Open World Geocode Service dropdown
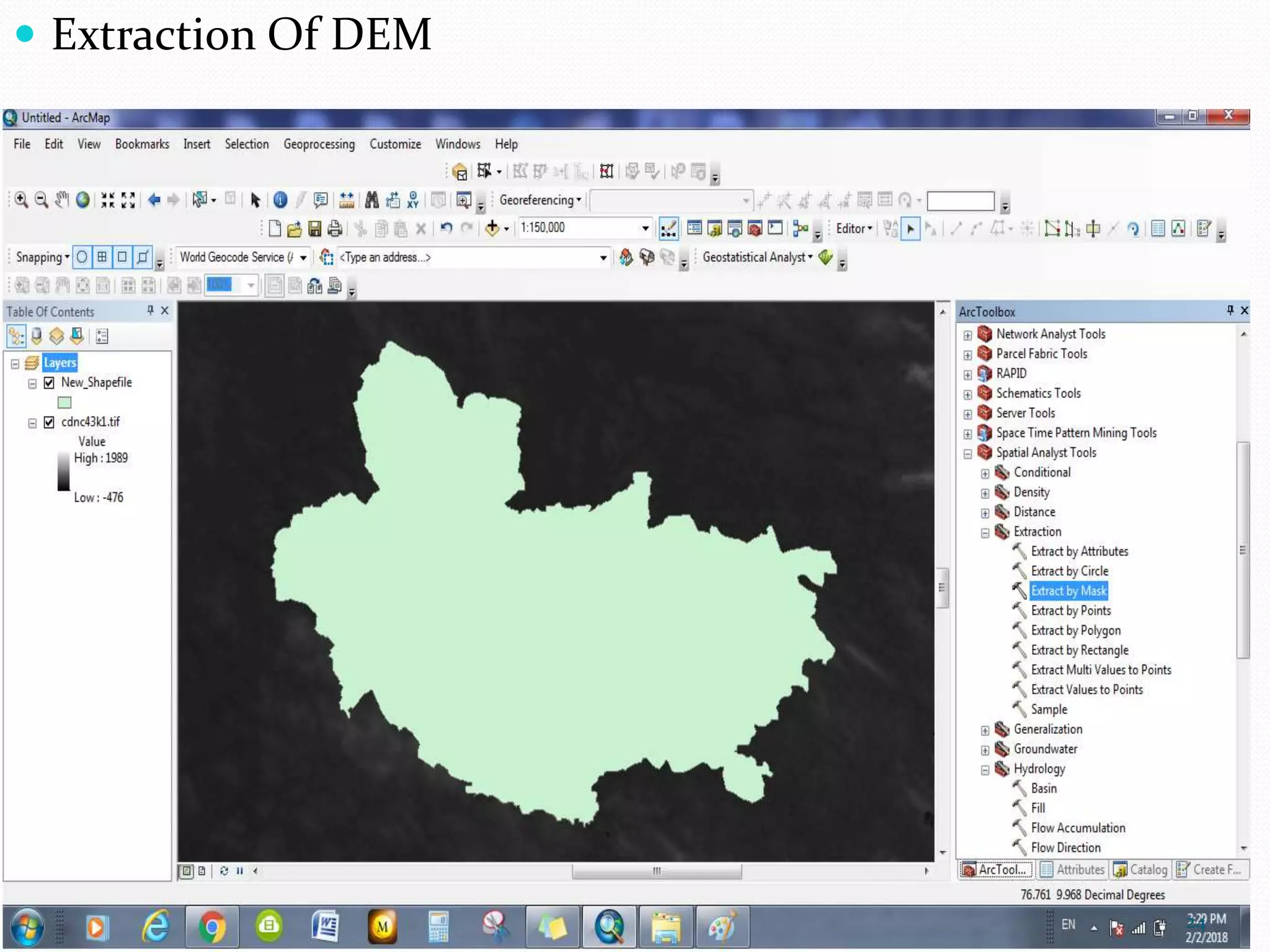Image resolution: width=1270 pixels, height=952 pixels. click(303, 257)
